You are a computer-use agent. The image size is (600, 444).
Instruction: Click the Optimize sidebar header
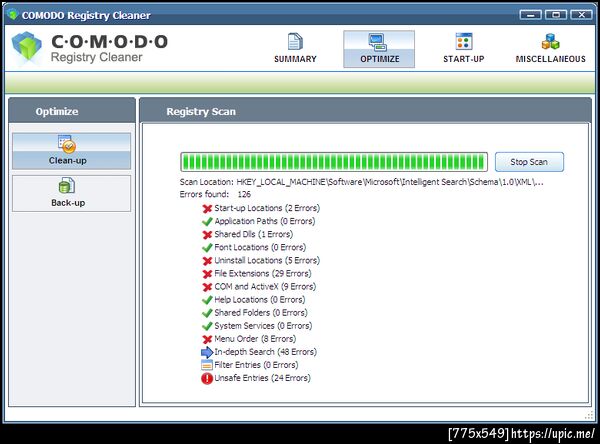click(x=72, y=111)
